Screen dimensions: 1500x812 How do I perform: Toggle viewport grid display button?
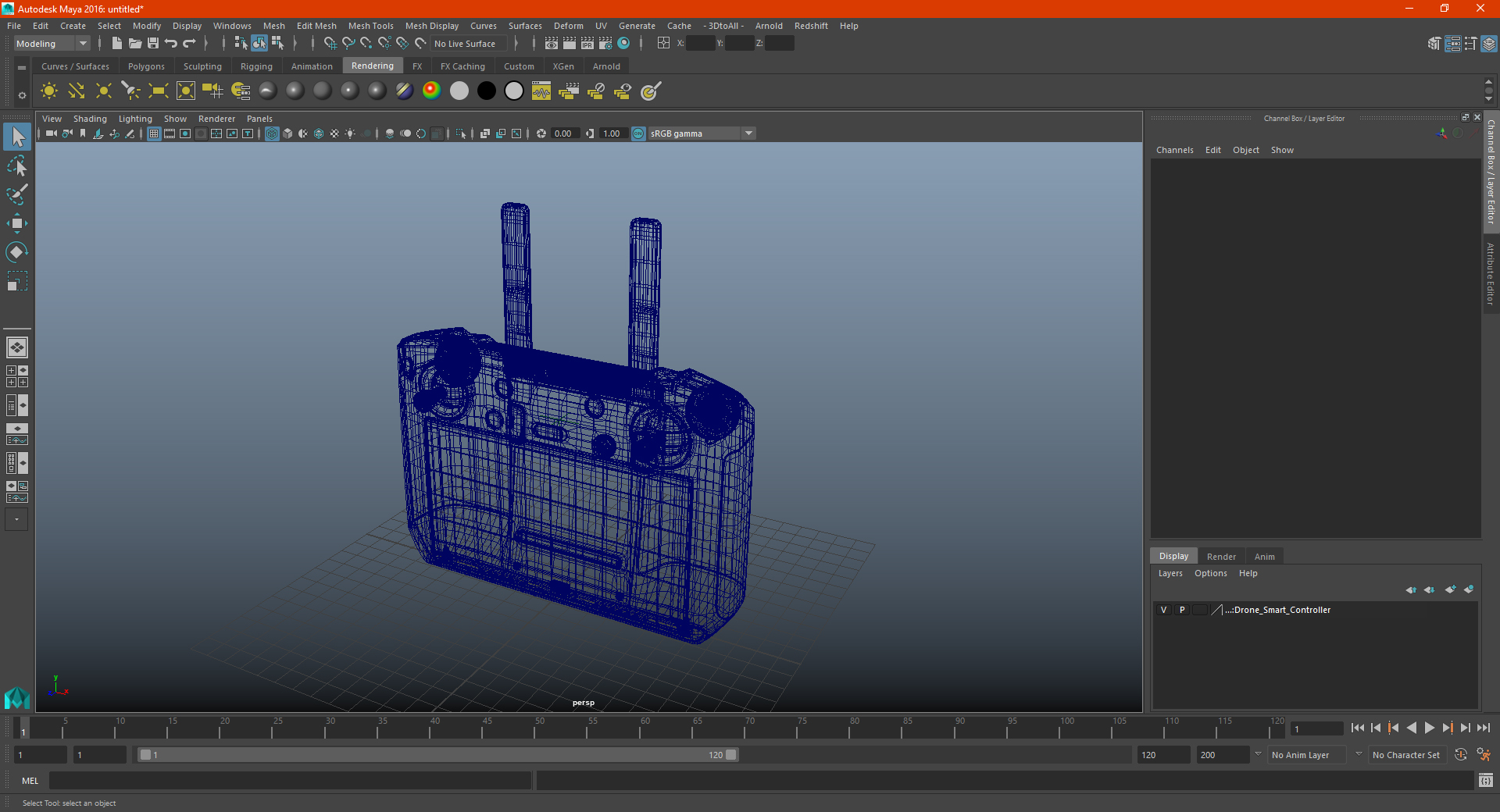click(154, 134)
